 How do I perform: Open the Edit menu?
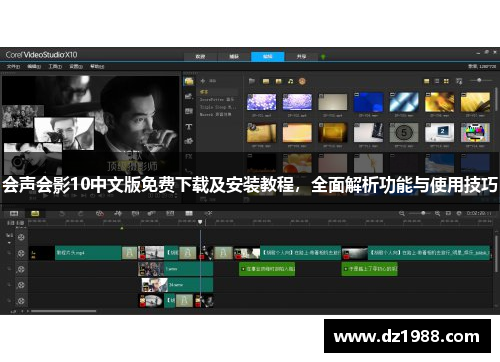coord(34,66)
